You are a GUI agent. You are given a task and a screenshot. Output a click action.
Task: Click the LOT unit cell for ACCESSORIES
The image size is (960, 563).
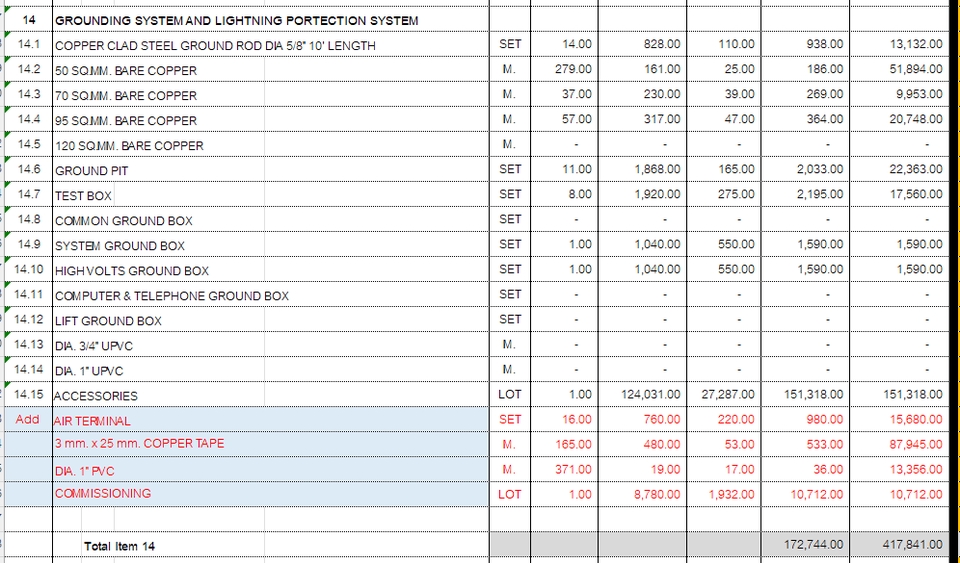tap(510, 395)
